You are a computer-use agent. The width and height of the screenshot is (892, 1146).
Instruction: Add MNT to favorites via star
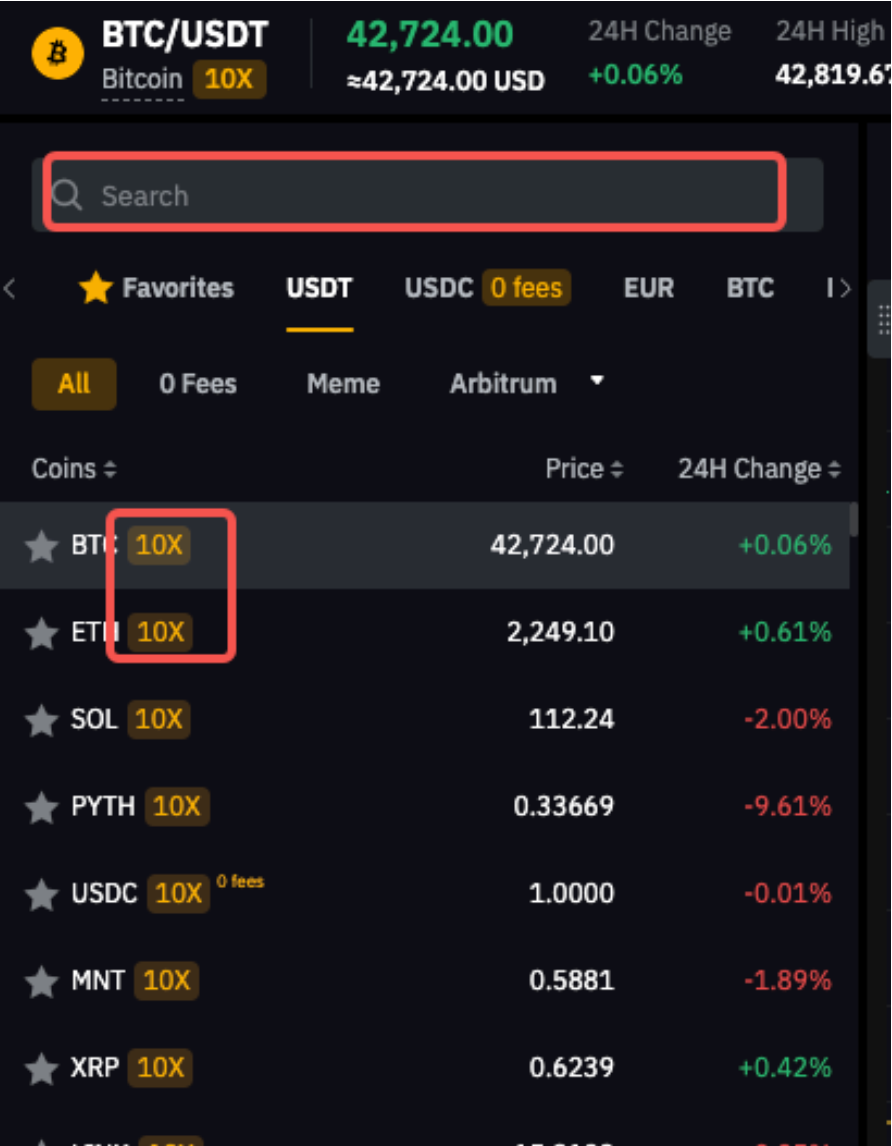[x=41, y=982]
